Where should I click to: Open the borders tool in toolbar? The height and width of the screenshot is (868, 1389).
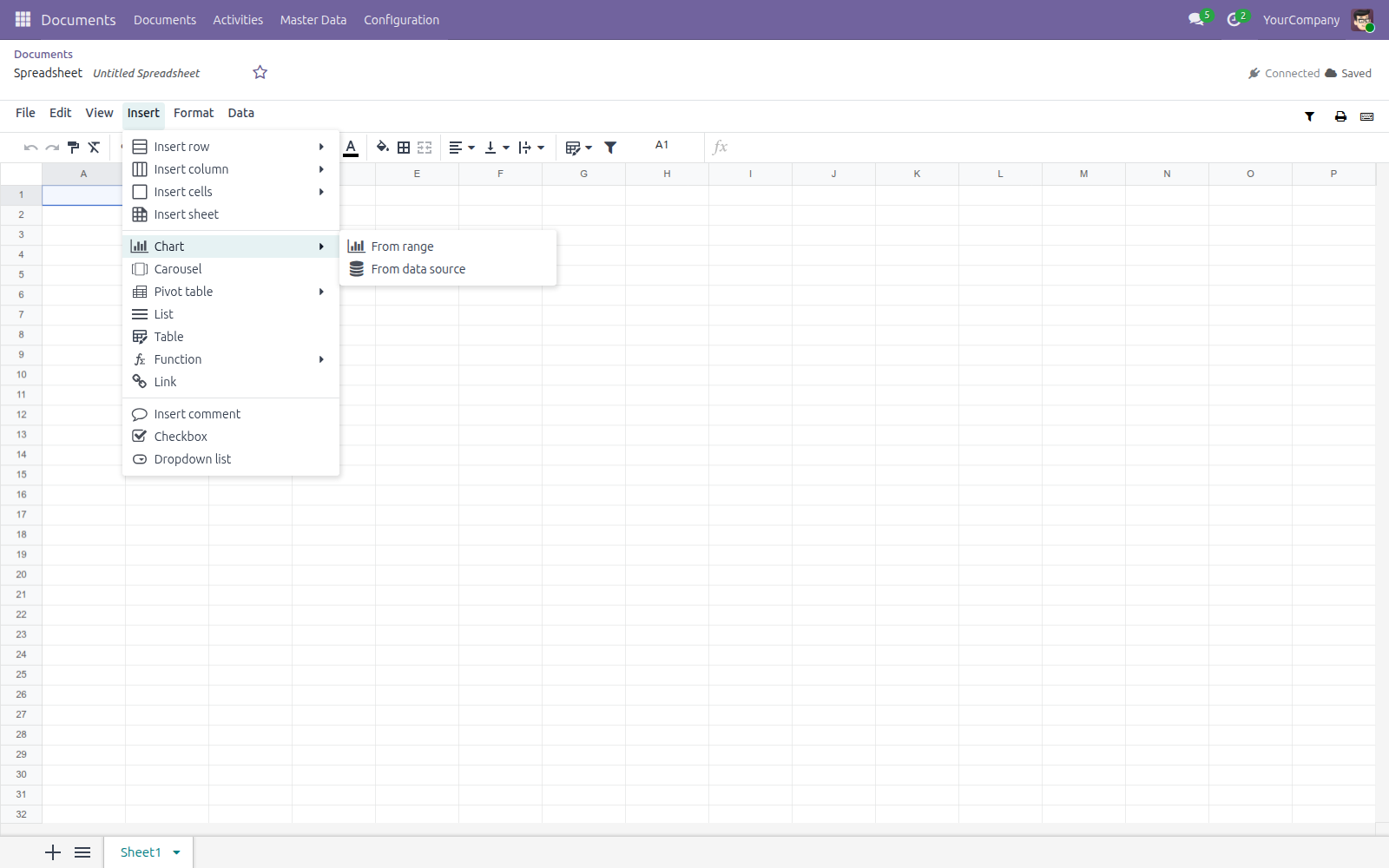coord(404,148)
